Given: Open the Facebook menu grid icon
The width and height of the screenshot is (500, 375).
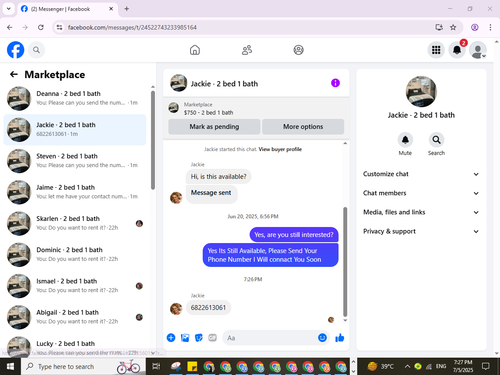Looking at the screenshot, I should 436,50.
